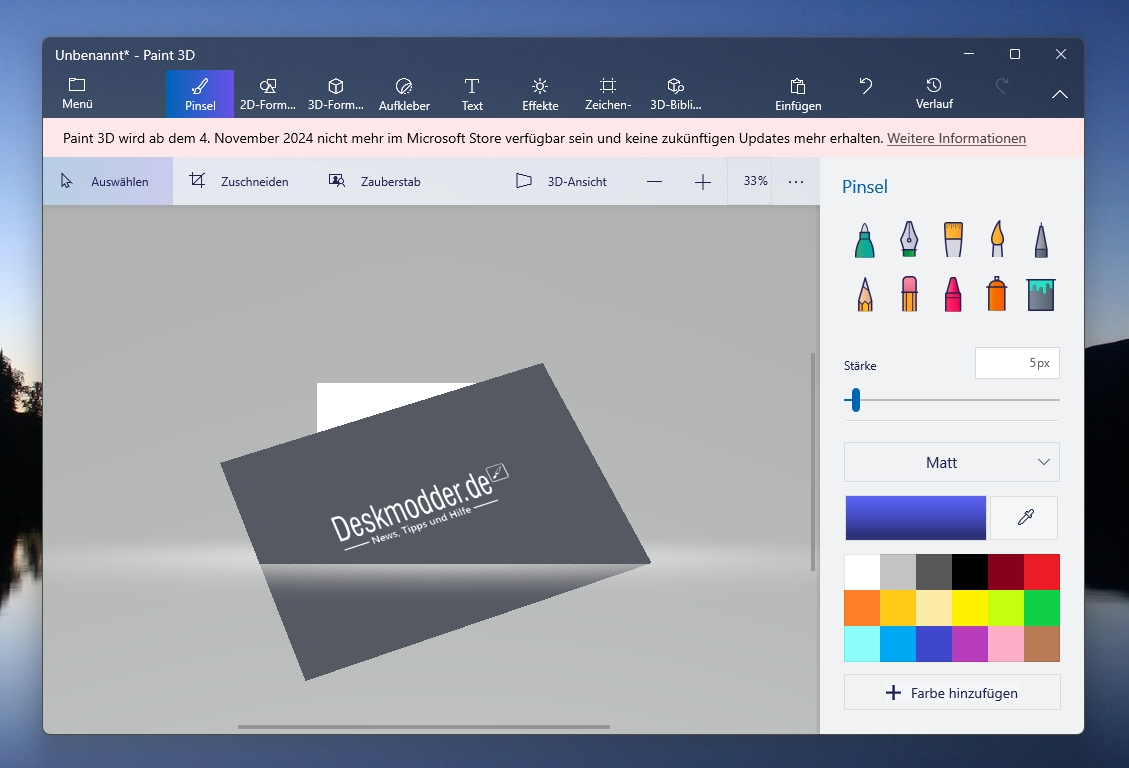Pick the brown color swatch

(1042, 643)
